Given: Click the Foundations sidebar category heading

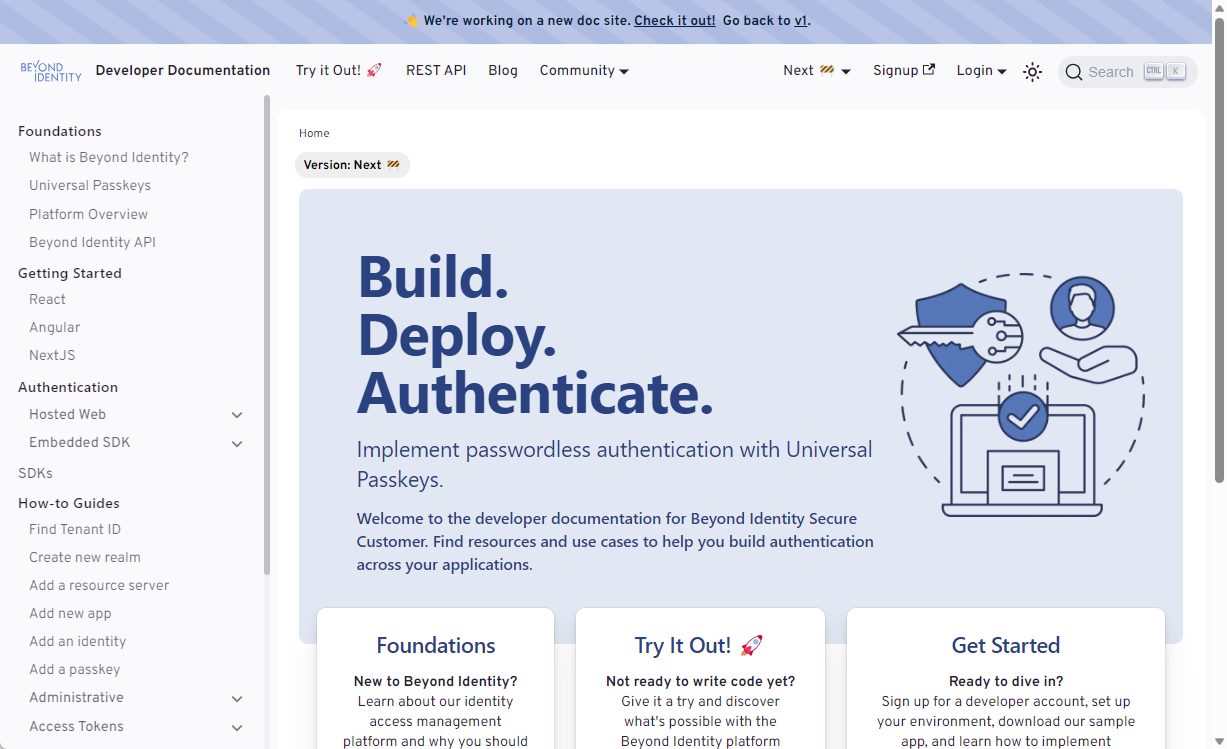Looking at the screenshot, I should 60,131.
